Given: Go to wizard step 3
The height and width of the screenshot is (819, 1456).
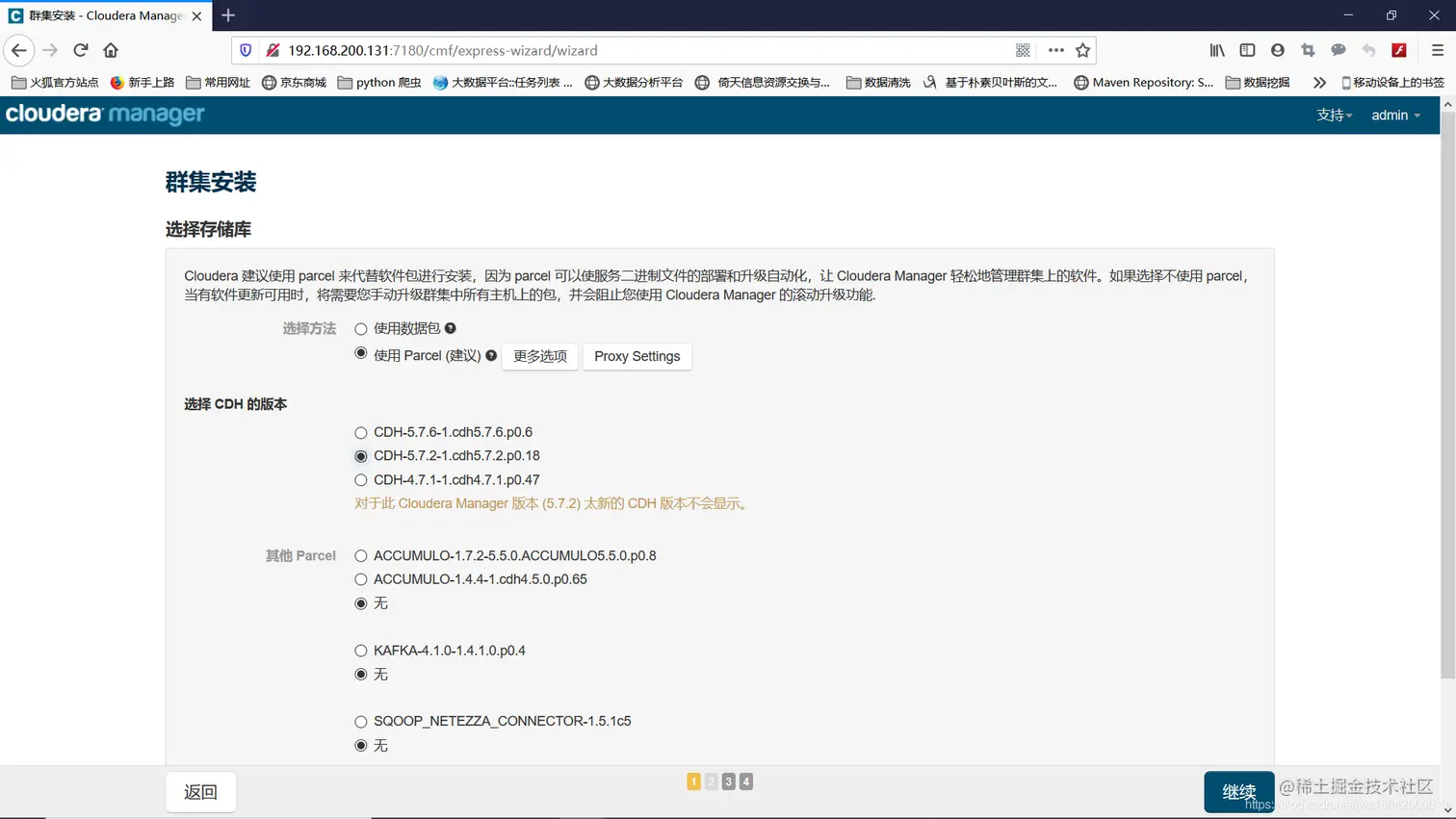Looking at the screenshot, I should pos(729,781).
